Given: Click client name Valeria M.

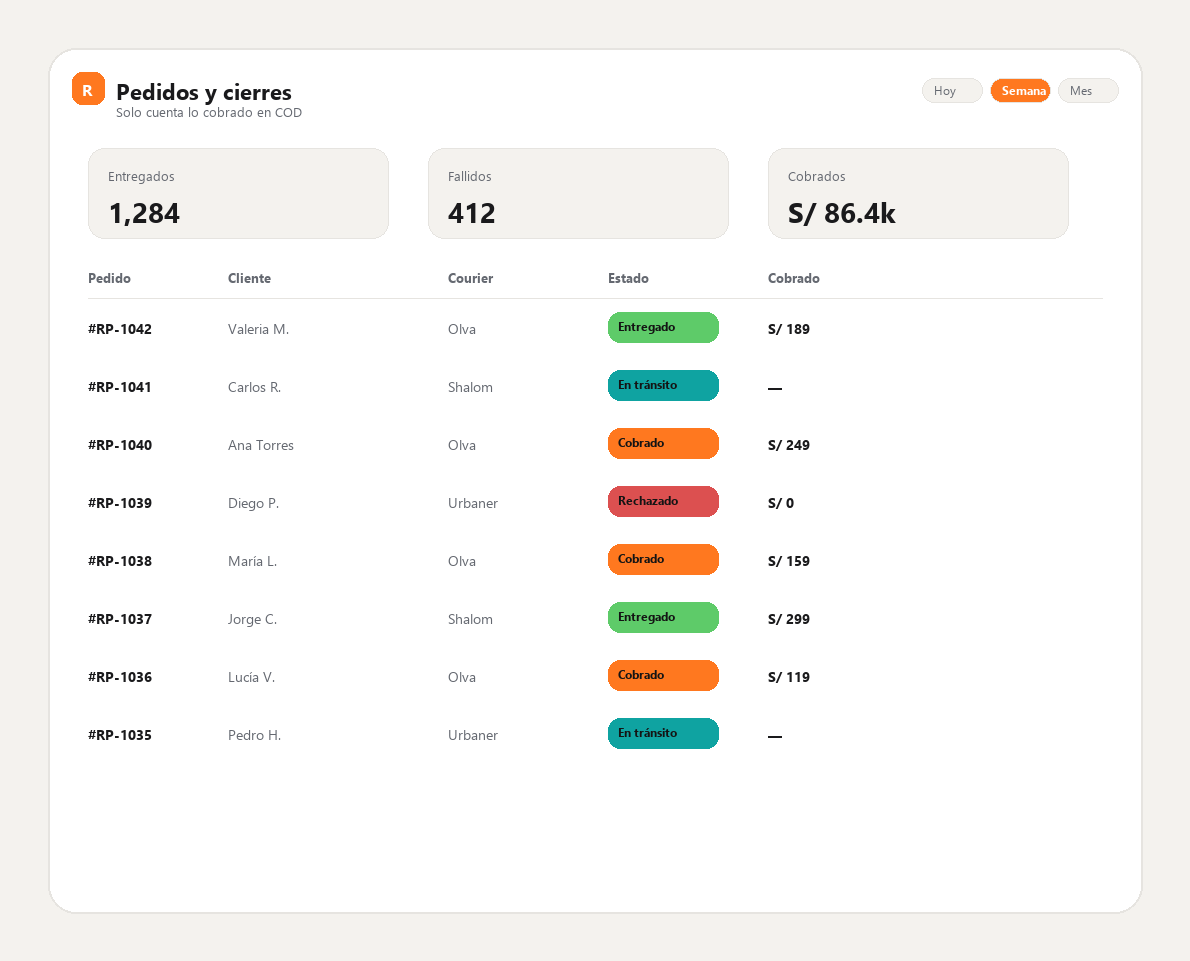Looking at the screenshot, I should [258, 329].
